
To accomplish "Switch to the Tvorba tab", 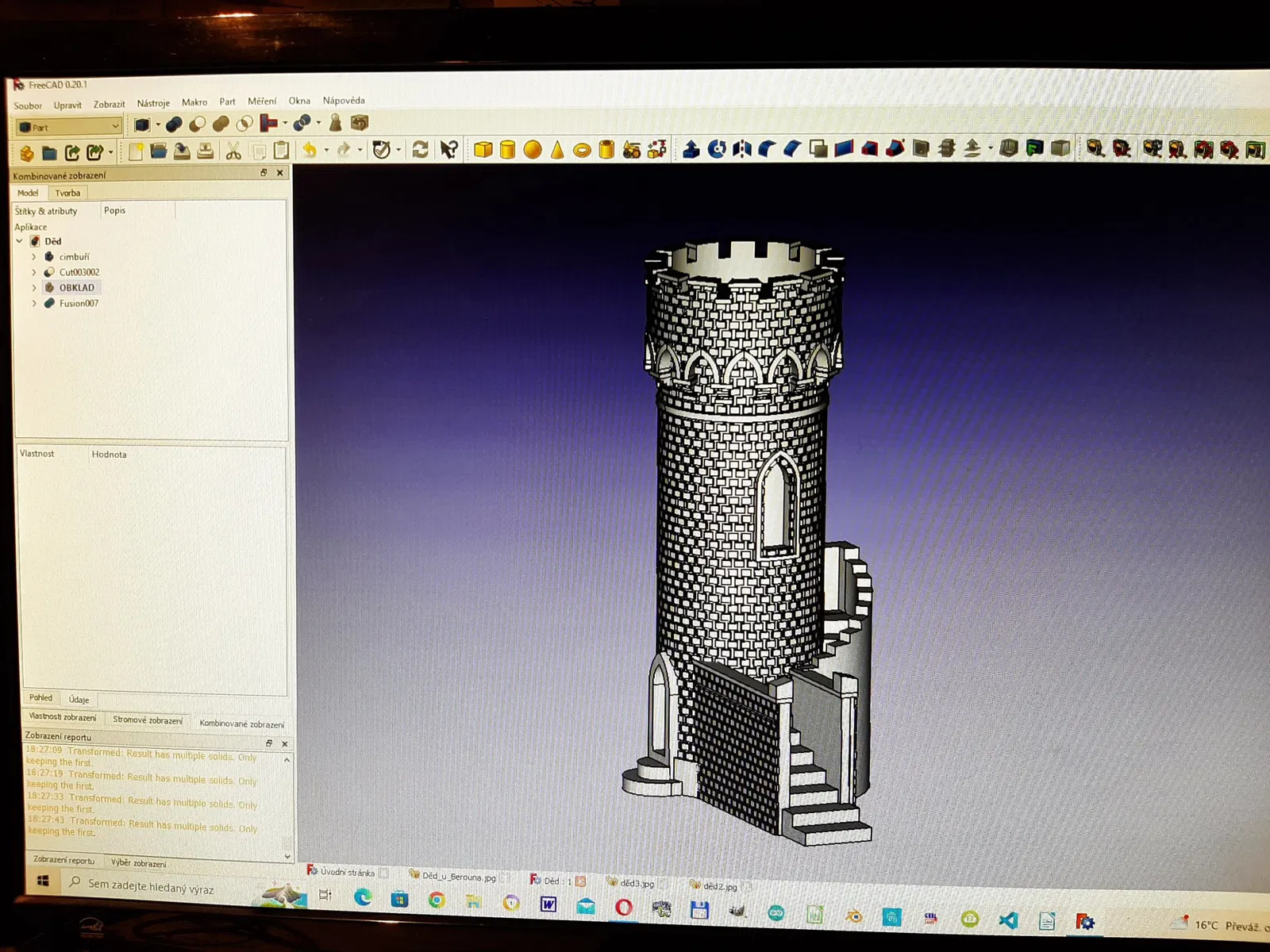I will (67, 193).
